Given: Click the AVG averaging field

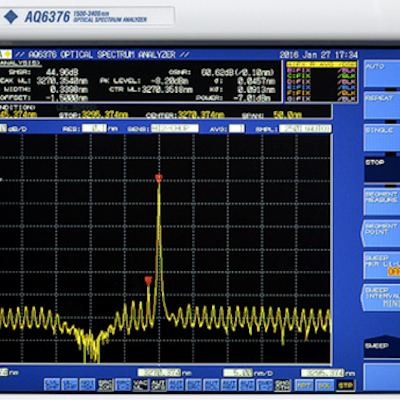Looking at the screenshot, I should [237, 128].
